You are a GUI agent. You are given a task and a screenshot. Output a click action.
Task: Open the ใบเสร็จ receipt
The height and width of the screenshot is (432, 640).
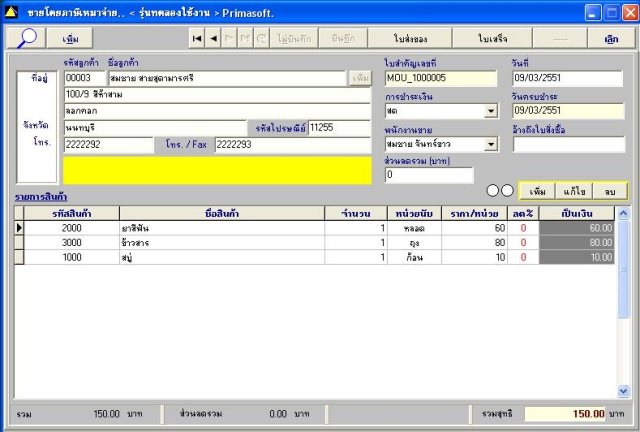pos(494,38)
